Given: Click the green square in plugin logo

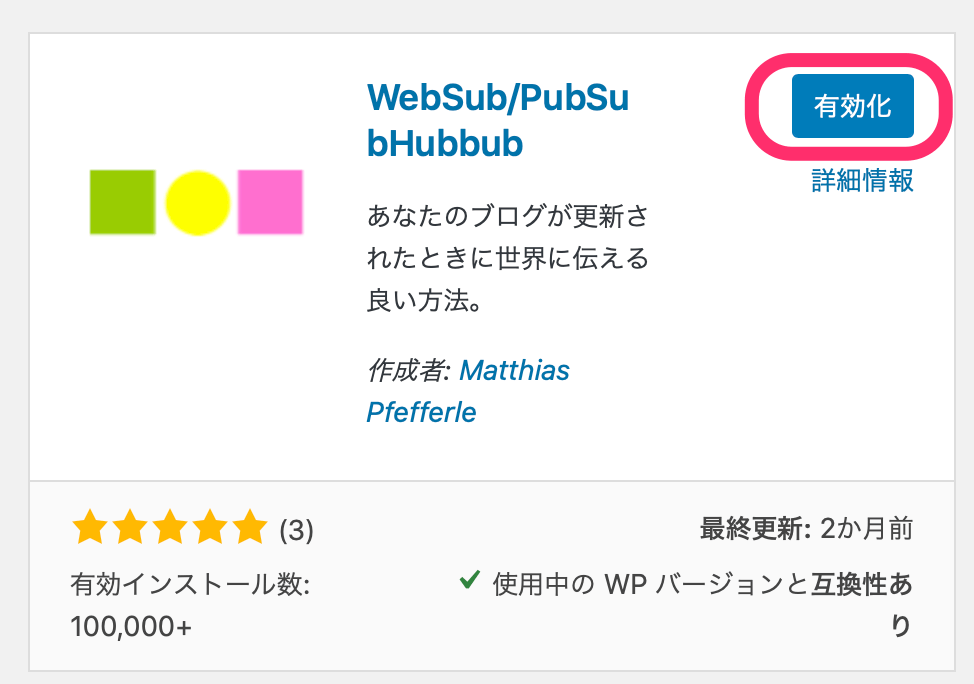Looking at the screenshot, I should [122, 202].
